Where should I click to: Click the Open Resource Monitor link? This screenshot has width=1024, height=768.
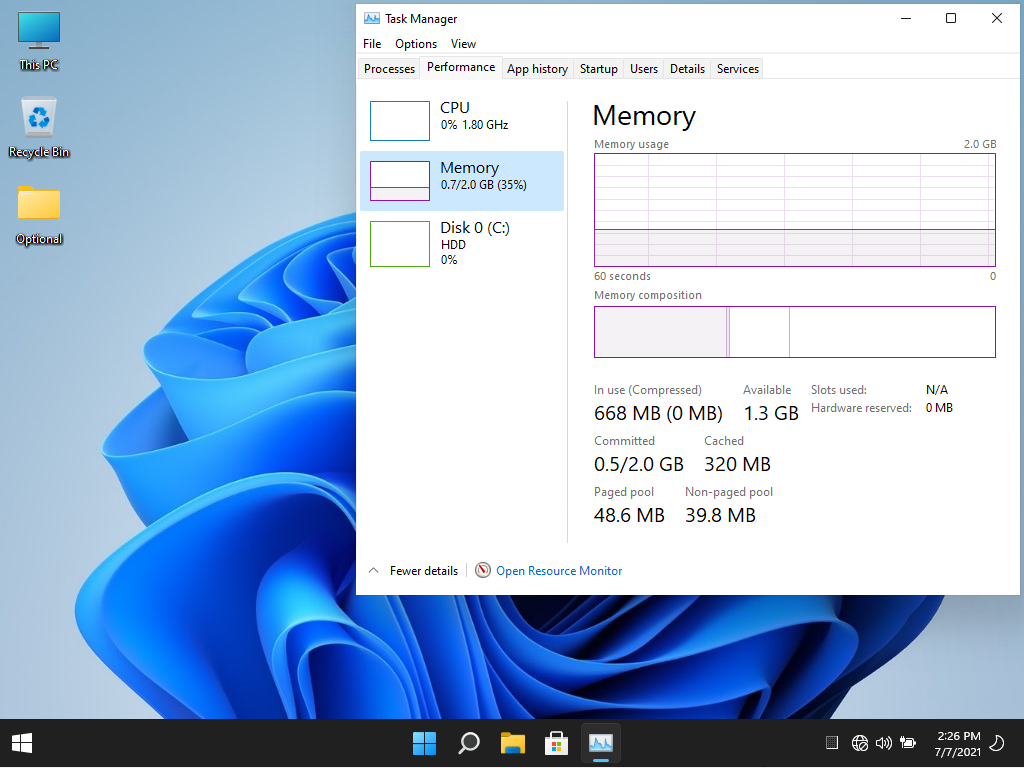[559, 571]
